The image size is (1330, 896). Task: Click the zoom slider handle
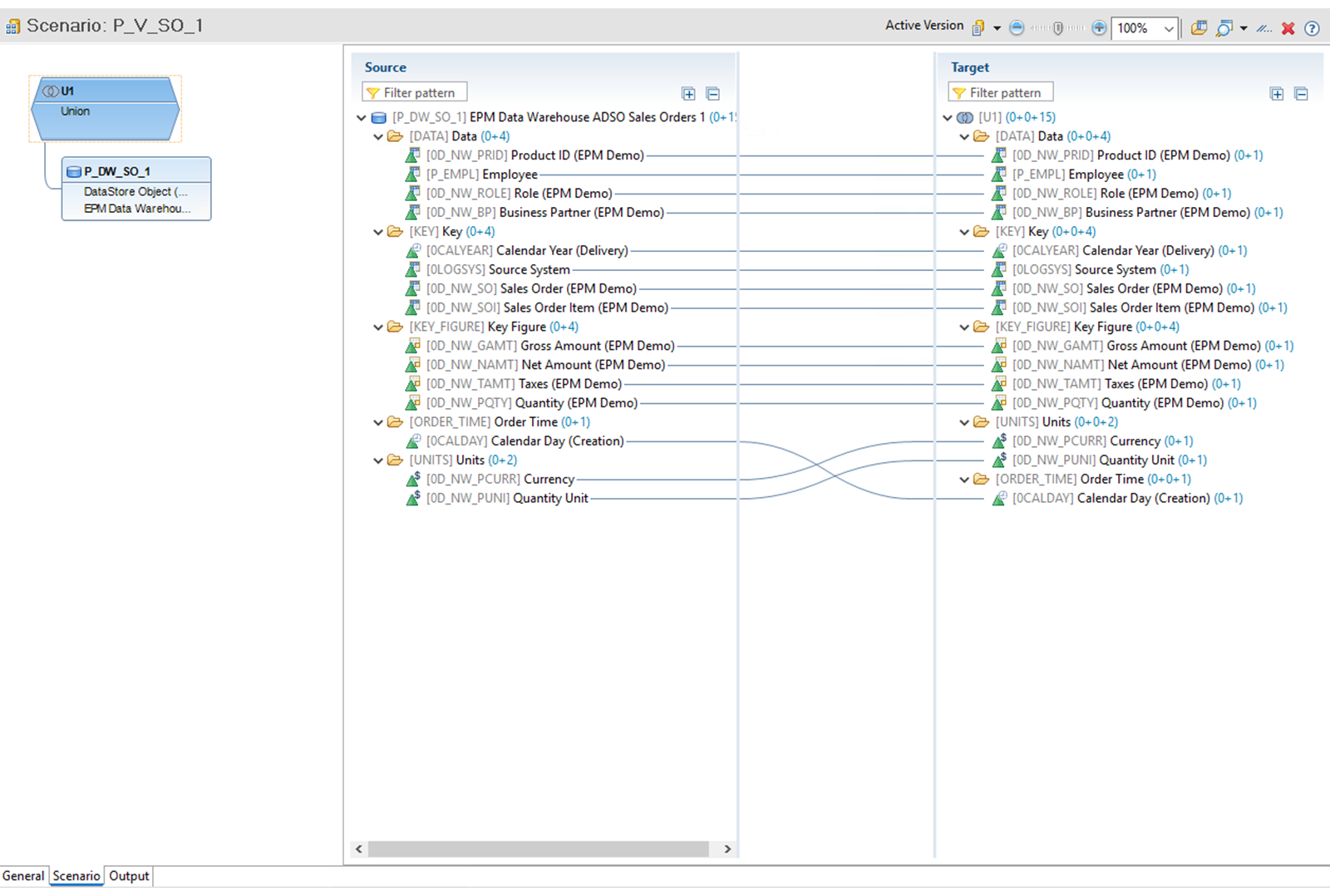pos(1058,28)
